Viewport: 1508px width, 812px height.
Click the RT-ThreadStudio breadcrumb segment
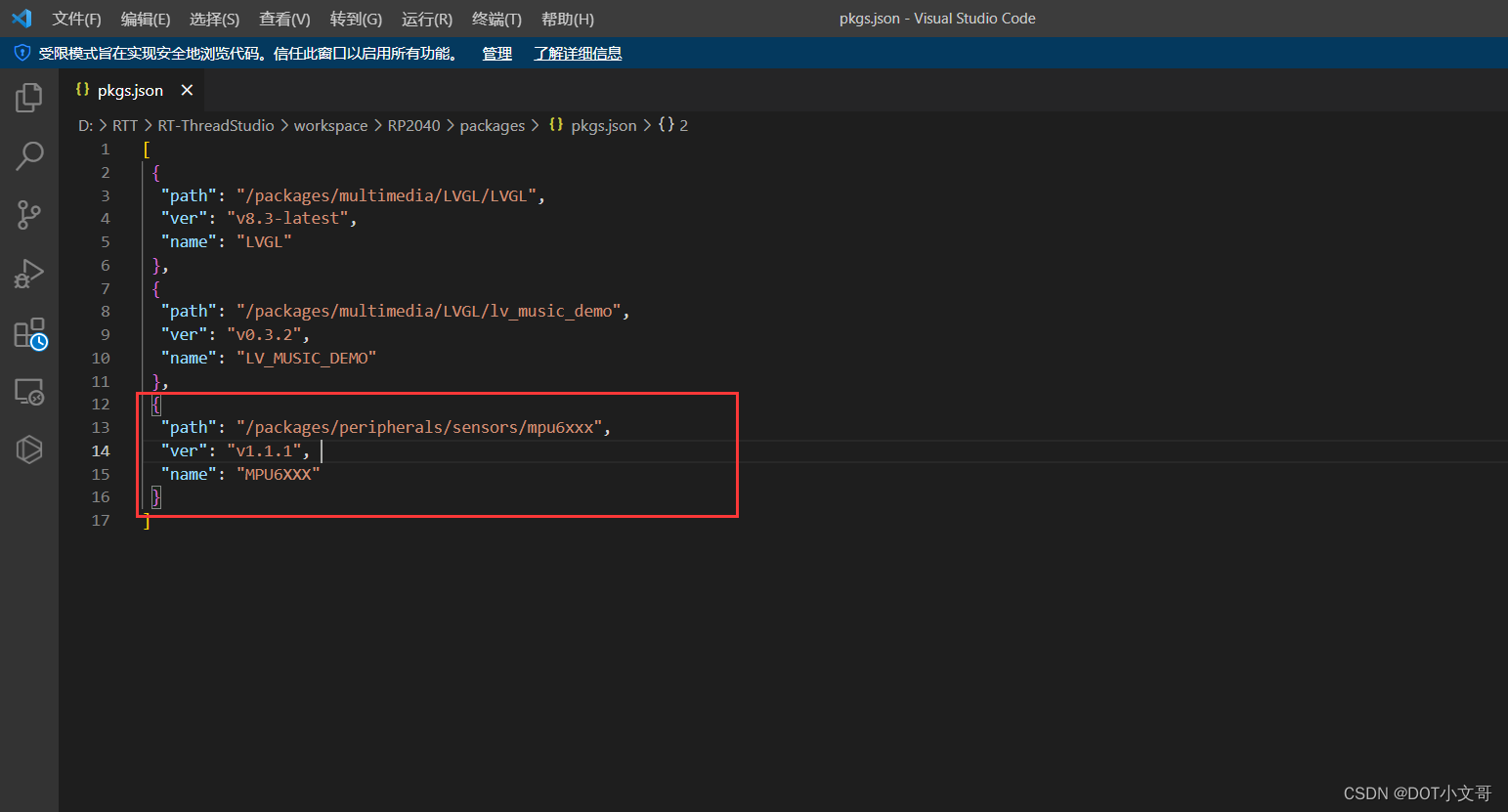tap(216, 125)
